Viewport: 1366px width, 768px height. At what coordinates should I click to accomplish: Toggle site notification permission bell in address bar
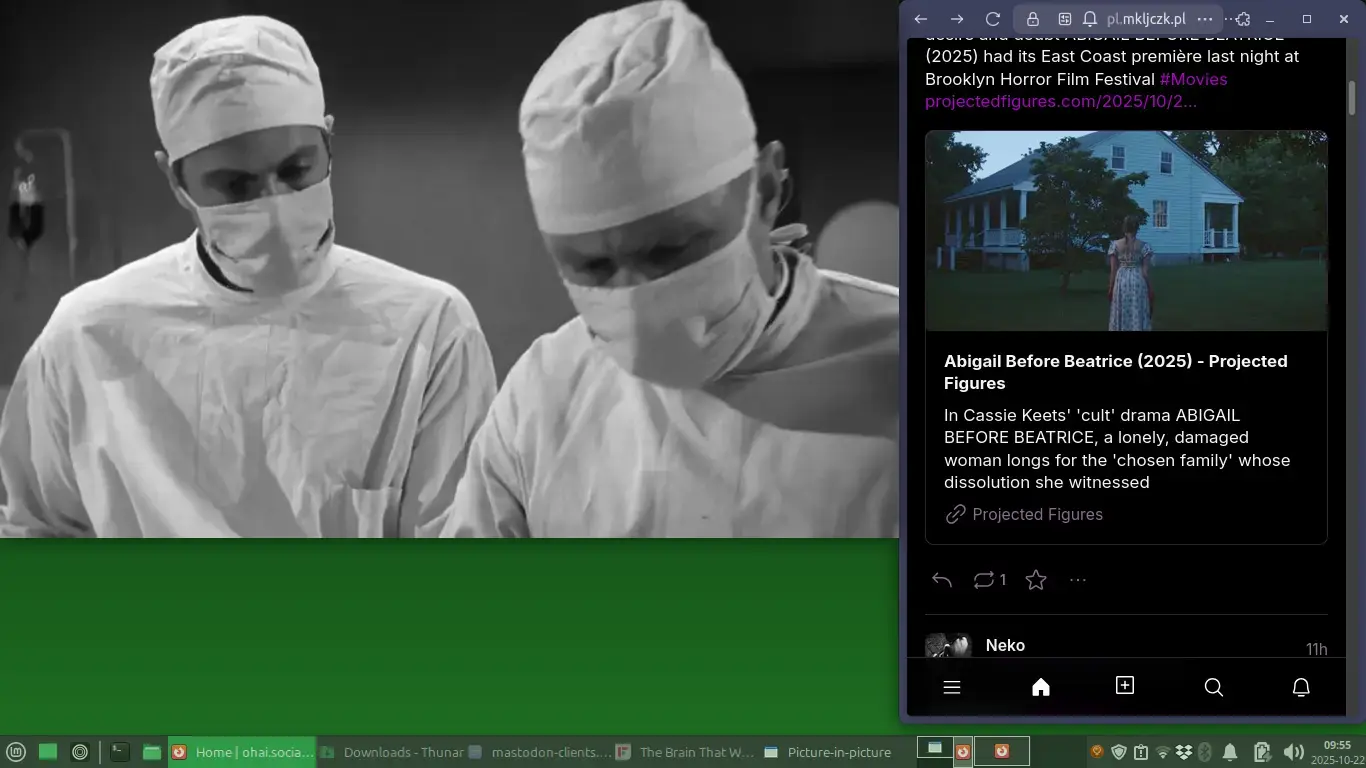click(x=1089, y=19)
